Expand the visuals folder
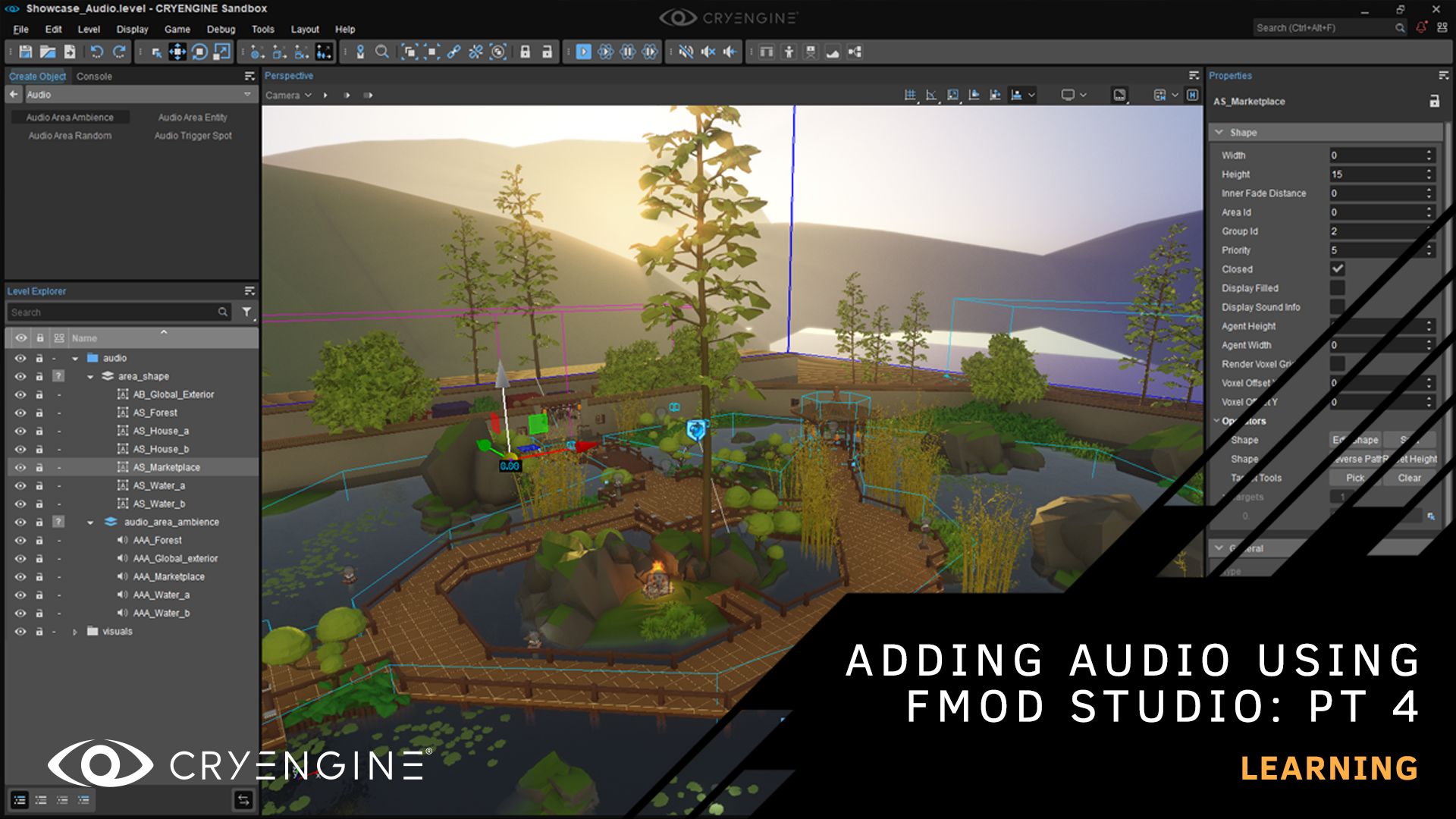Viewport: 1456px width, 819px height. (x=74, y=631)
